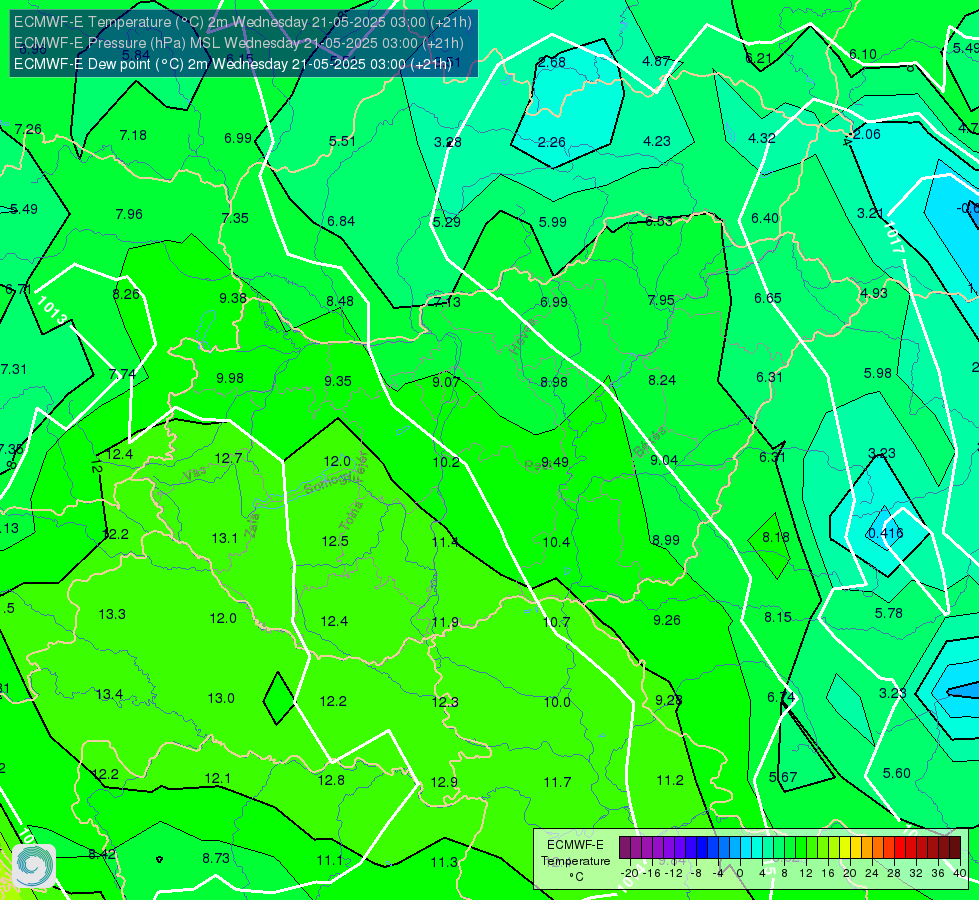Select the ECMWF-E Pressure MSL layer label
Image resolution: width=979 pixels, height=900 pixels.
point(239,43)
